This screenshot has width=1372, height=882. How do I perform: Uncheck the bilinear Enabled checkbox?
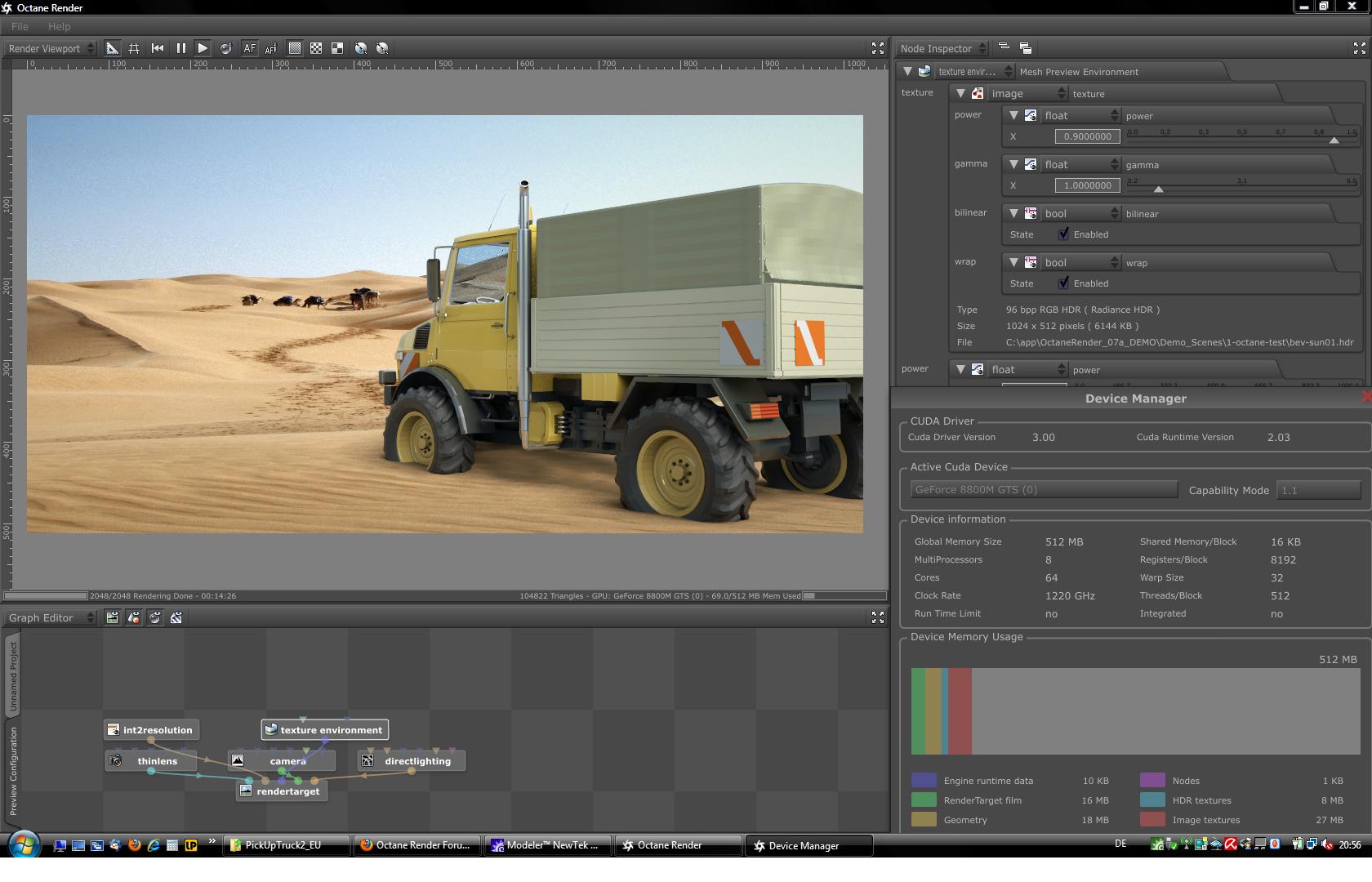(1063, 234)
